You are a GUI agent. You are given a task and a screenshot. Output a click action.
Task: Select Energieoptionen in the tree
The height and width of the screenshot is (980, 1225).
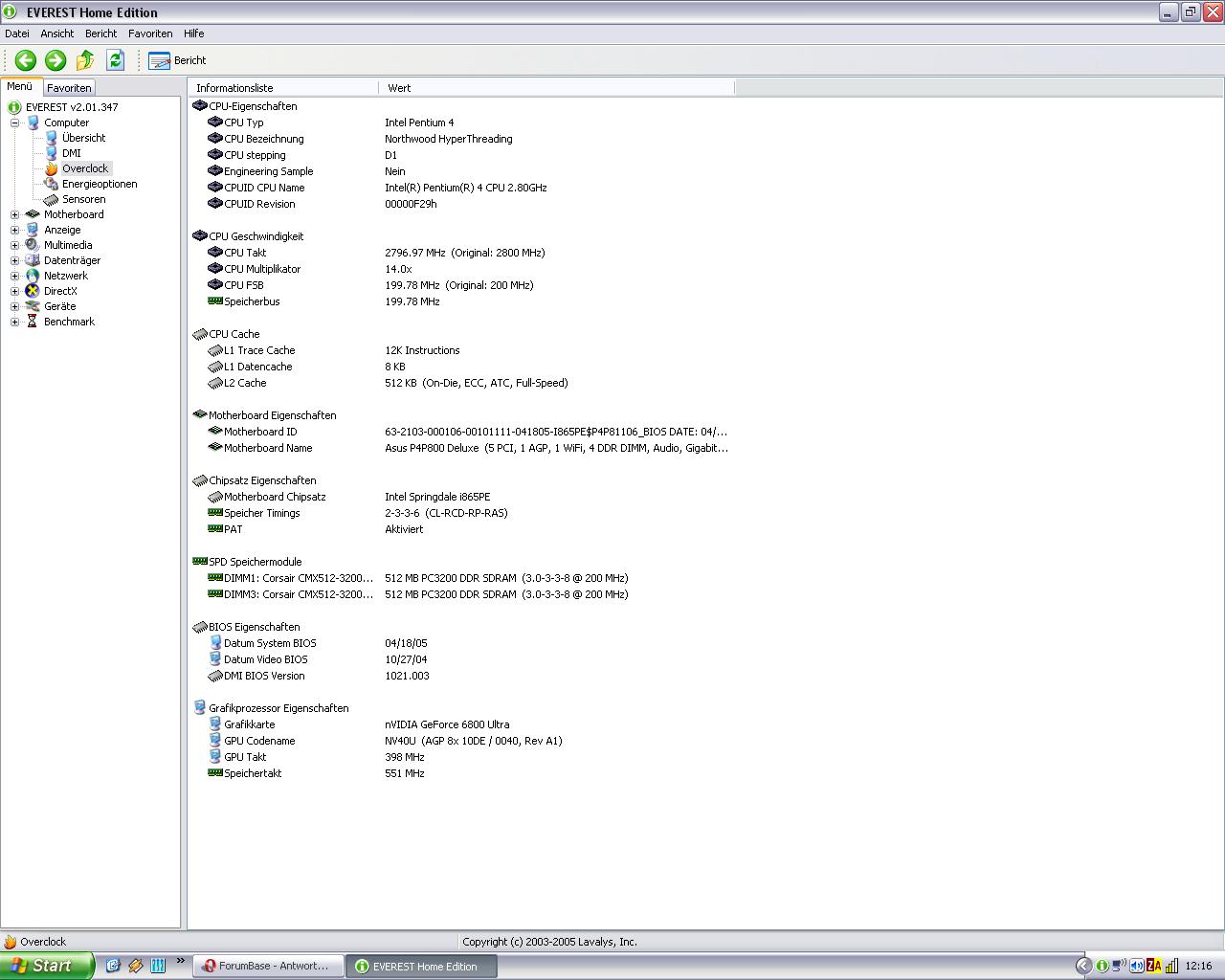click(x=100, y=184)
